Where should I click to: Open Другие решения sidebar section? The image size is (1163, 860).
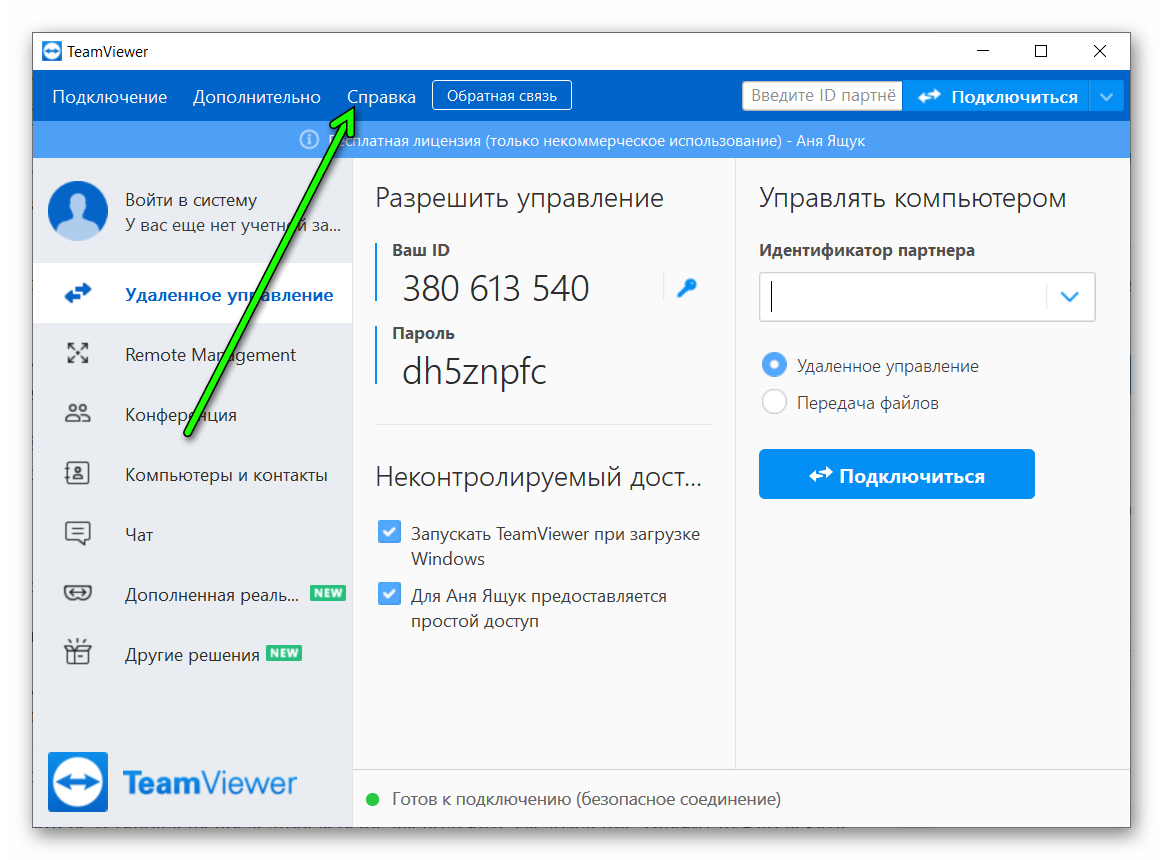(x=193, y=654)
